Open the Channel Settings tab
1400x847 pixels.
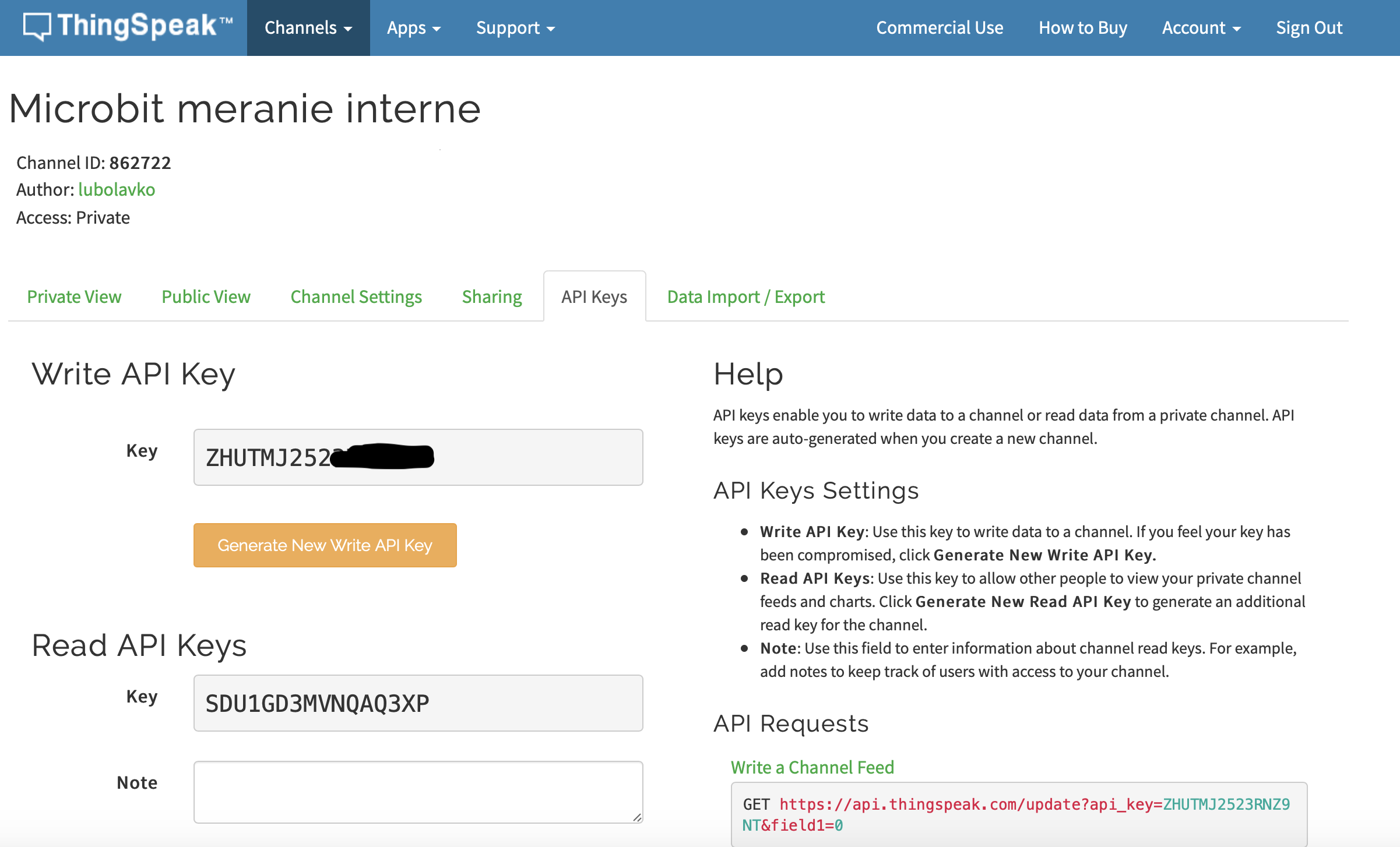(356, 297)
